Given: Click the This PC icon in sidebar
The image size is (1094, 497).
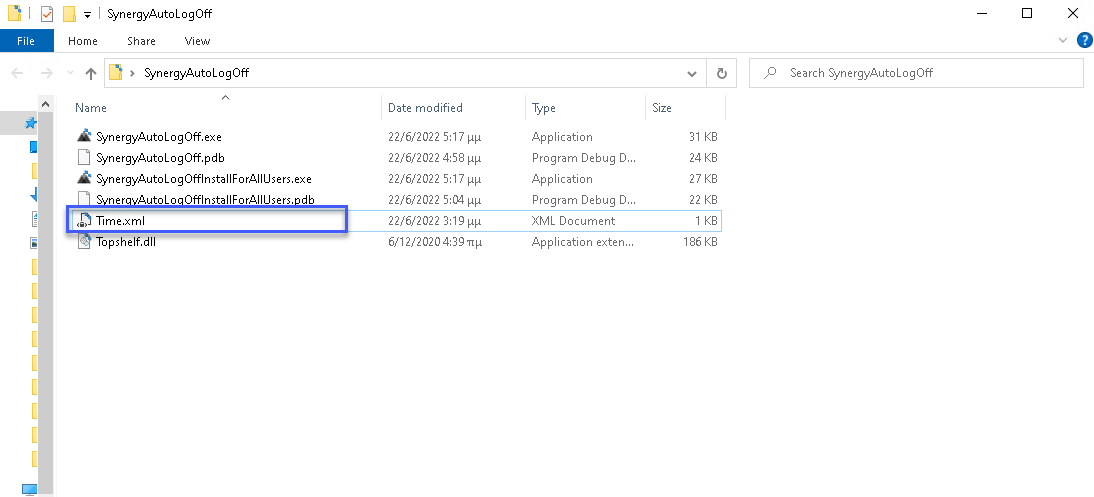Looking at the screenshot, I should pos(30,489).
